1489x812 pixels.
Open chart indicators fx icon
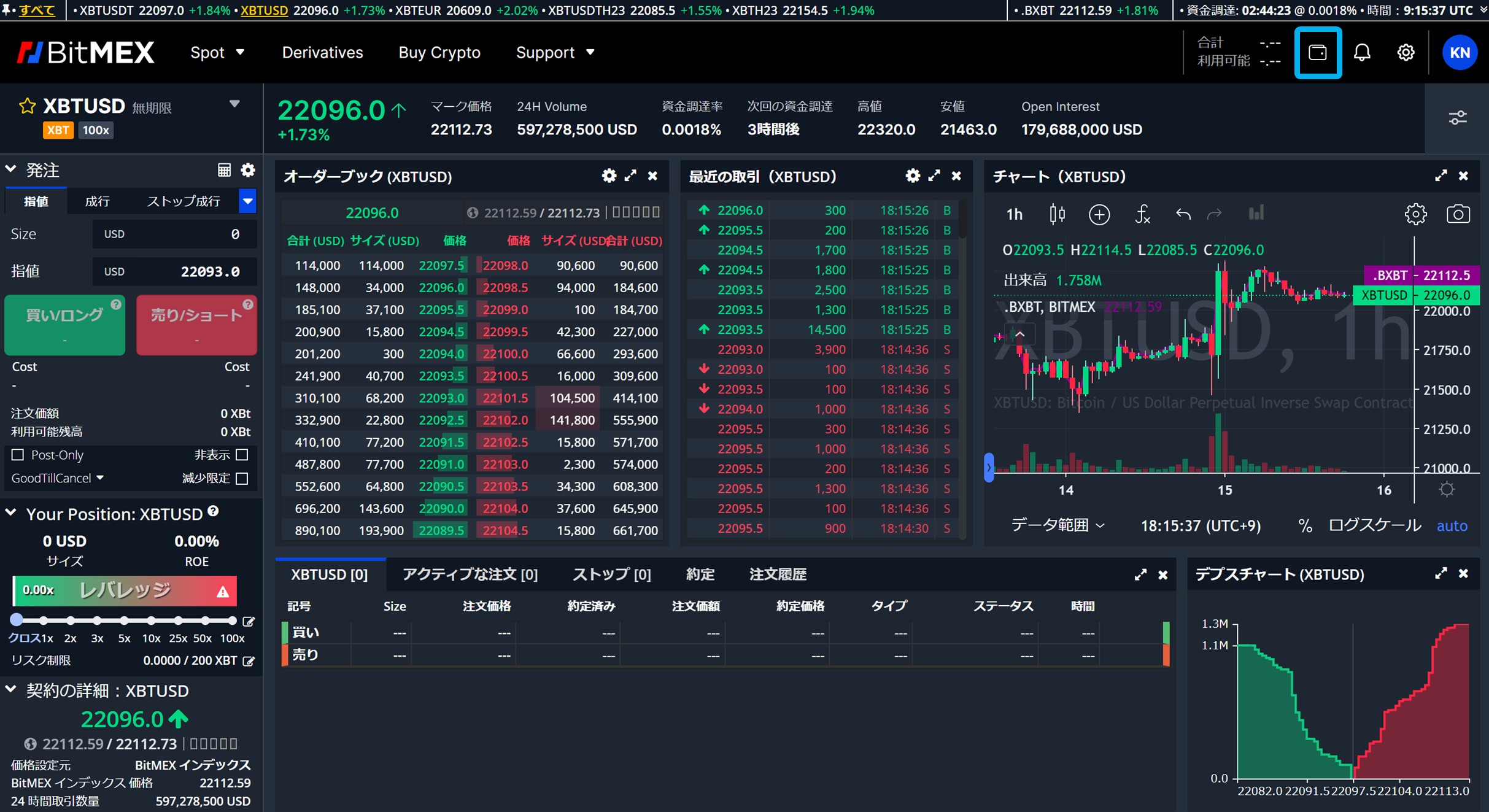coord(1142,214)
